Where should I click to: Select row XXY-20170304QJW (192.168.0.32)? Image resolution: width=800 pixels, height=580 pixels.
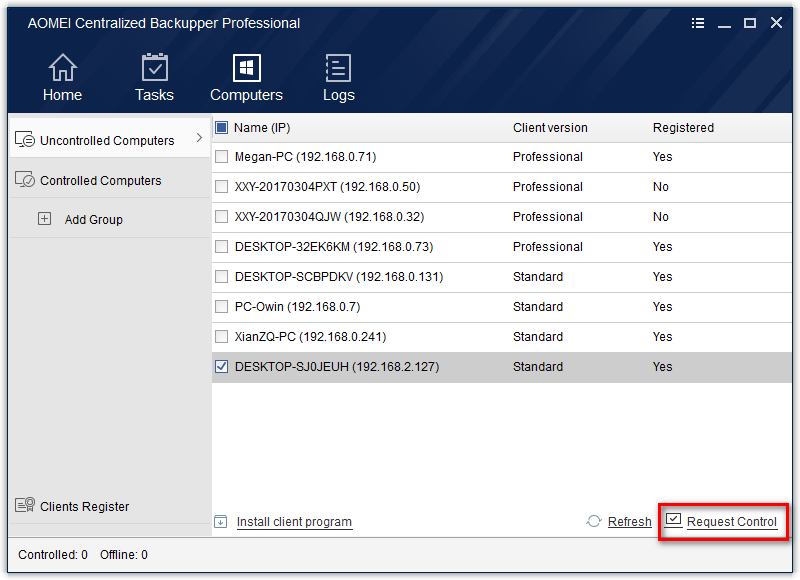(502, 217)
